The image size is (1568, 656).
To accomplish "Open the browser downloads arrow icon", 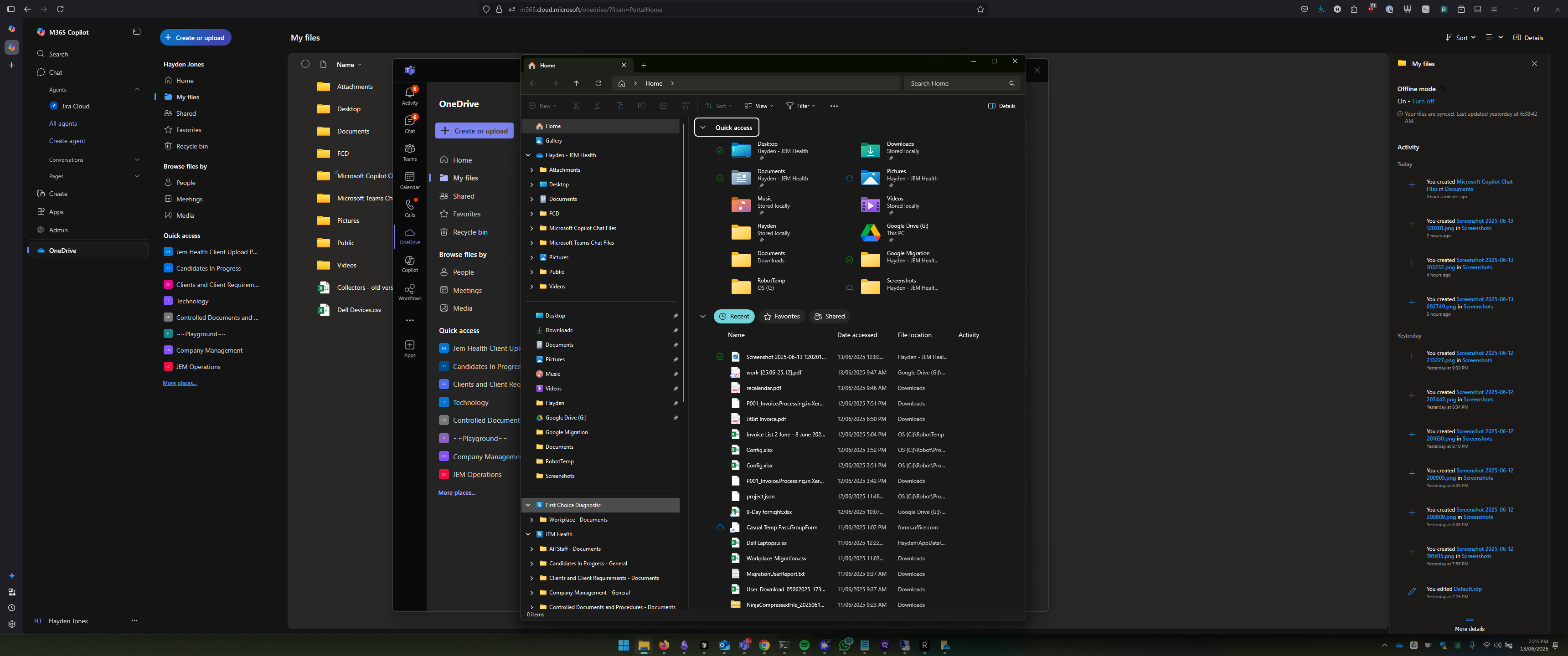I will click(1320, 9).
